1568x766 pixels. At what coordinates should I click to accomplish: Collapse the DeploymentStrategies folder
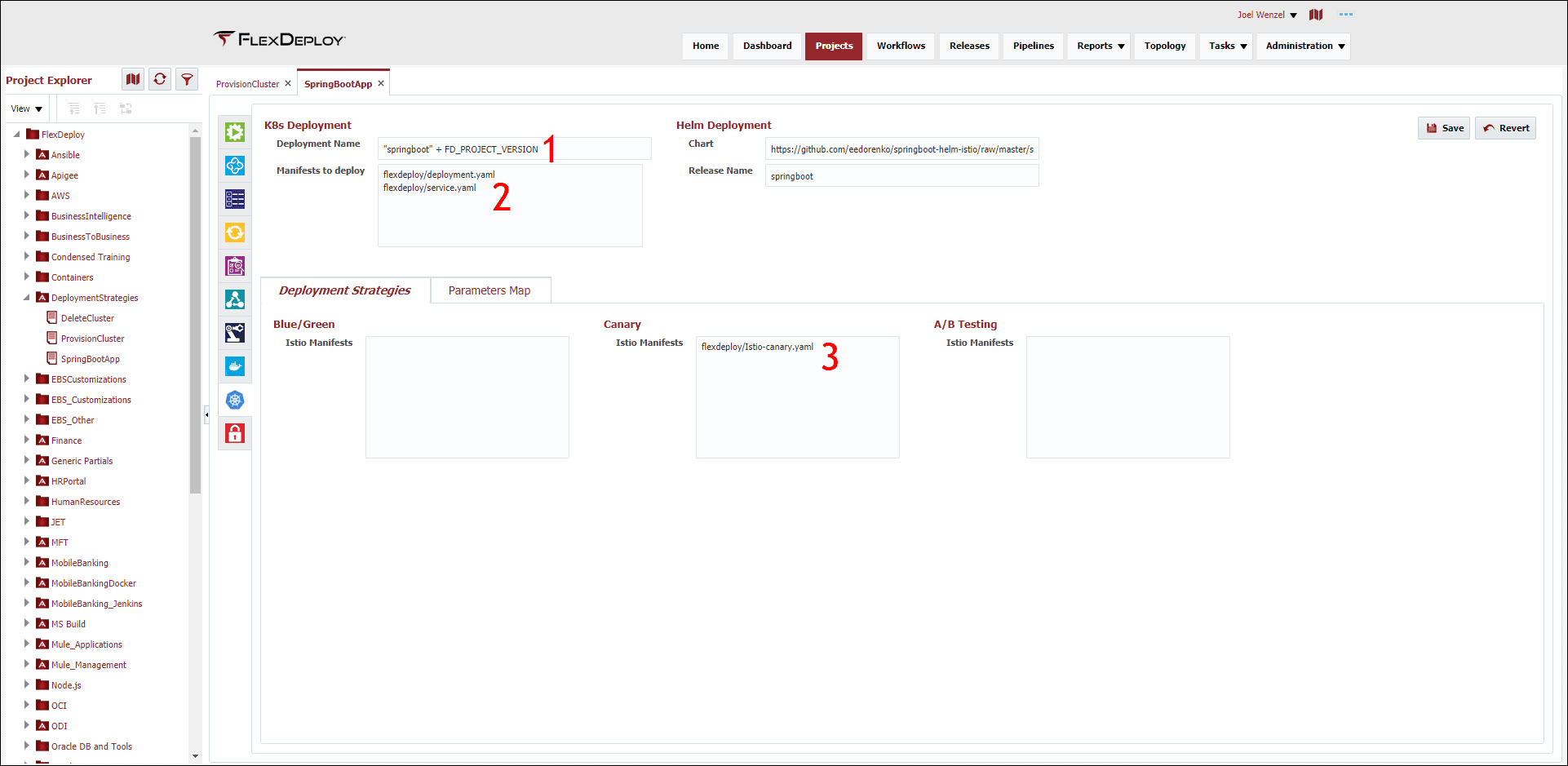[27, 298]
